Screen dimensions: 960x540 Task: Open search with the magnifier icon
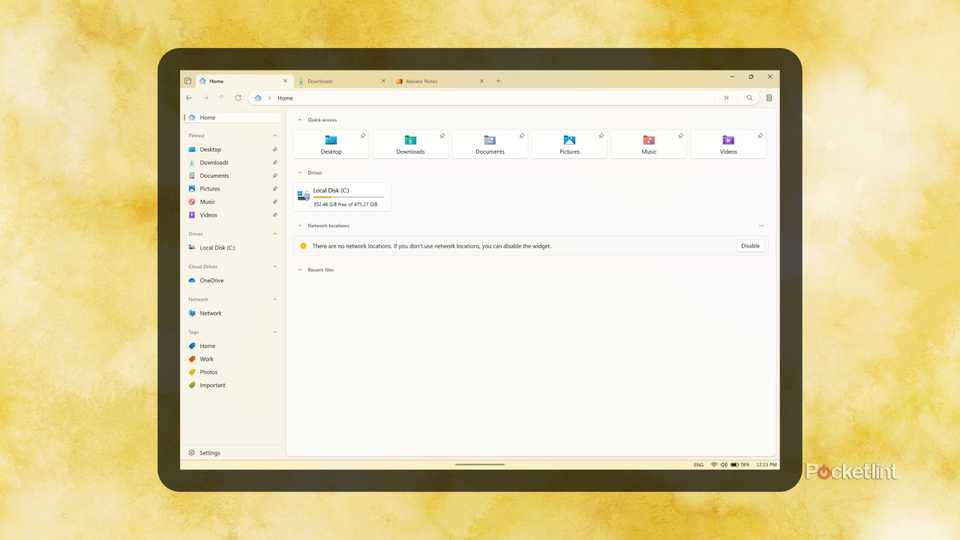(x=749, y=98)
